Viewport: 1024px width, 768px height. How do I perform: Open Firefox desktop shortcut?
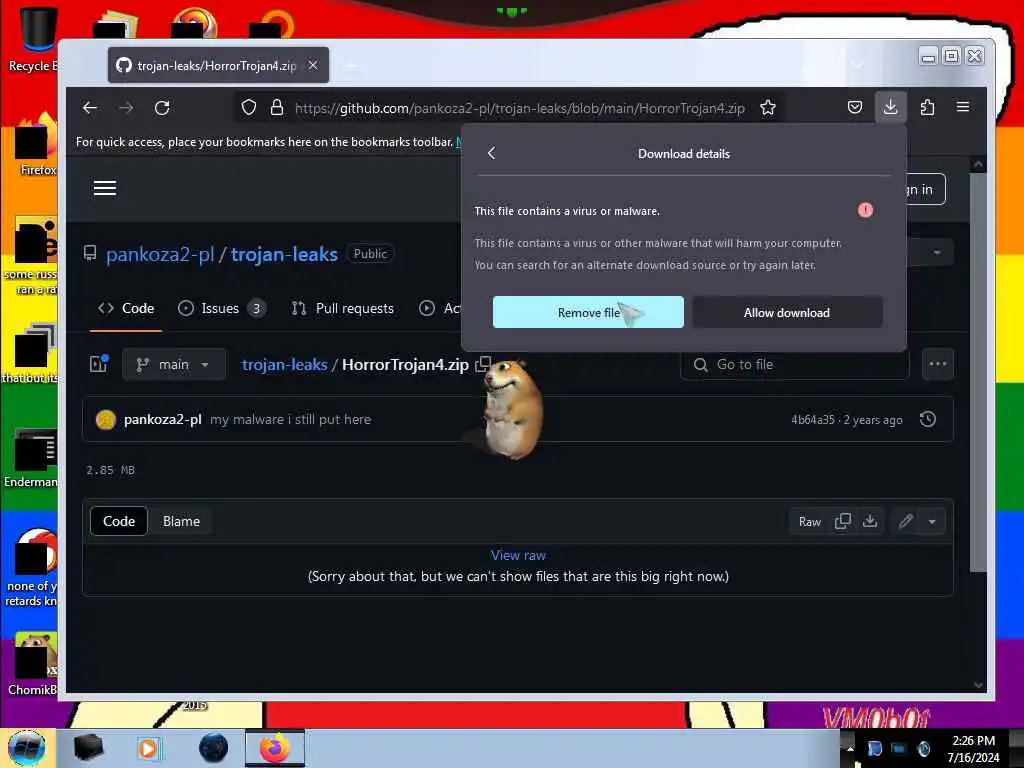(x=34, y=145)
